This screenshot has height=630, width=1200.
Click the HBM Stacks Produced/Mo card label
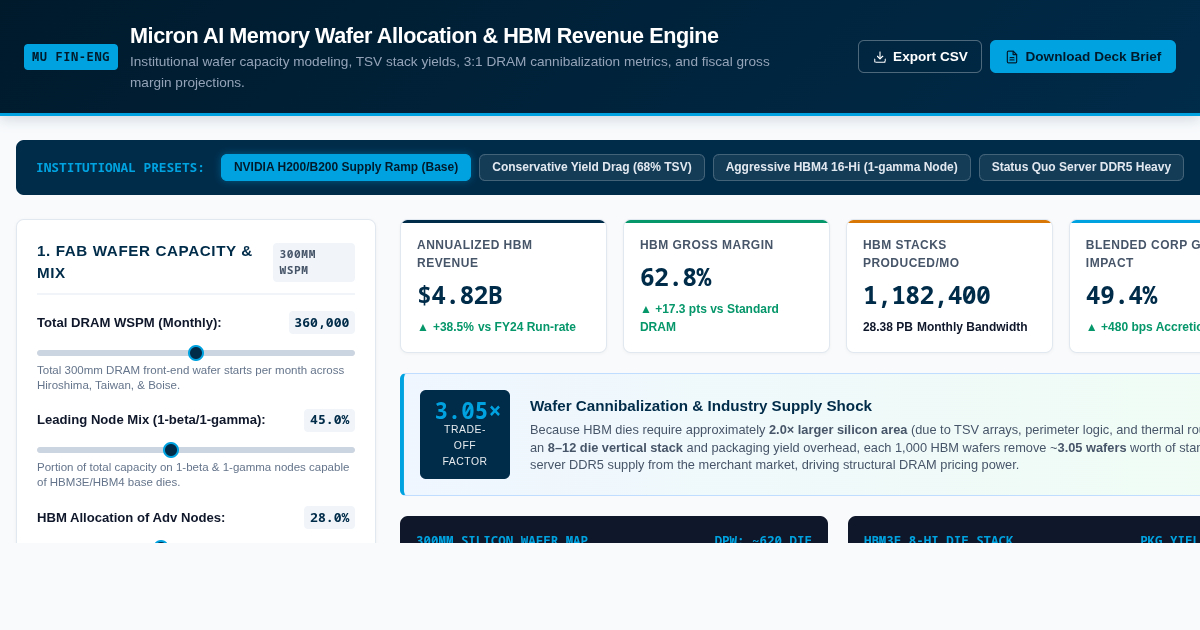pos(911,254)
